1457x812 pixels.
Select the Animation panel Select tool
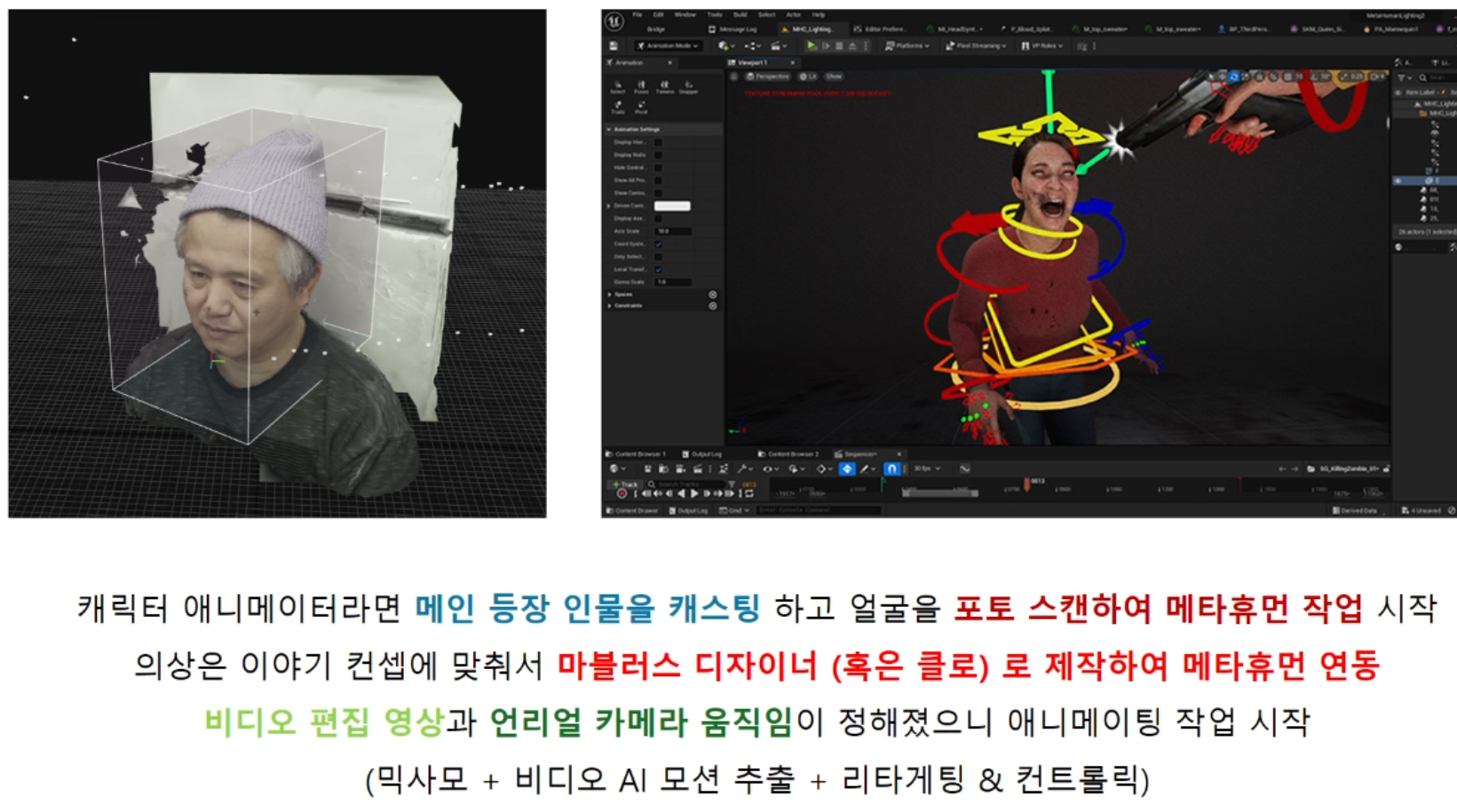tap(618, 87)
